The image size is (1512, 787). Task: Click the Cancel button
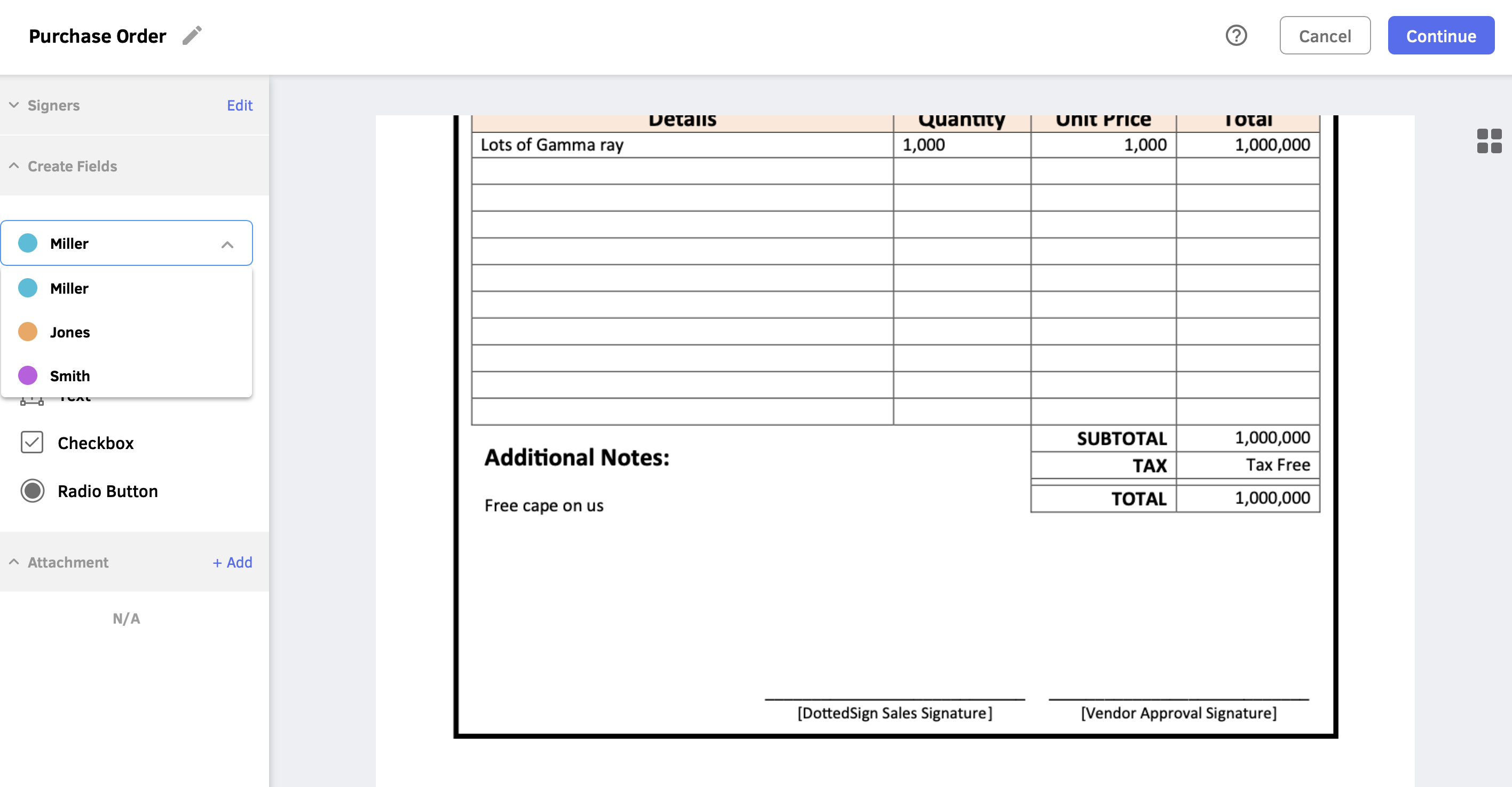click(1321, 36)
